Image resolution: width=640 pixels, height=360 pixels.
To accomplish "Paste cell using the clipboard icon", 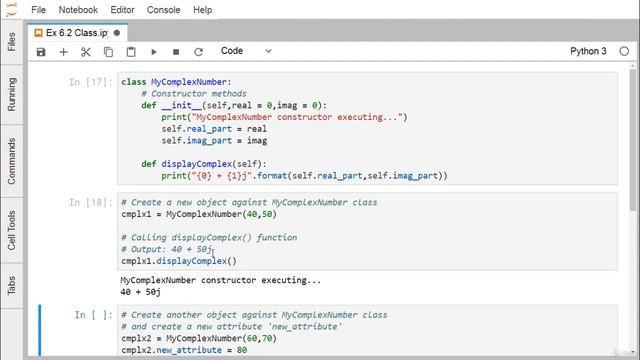I will point(131,52).
